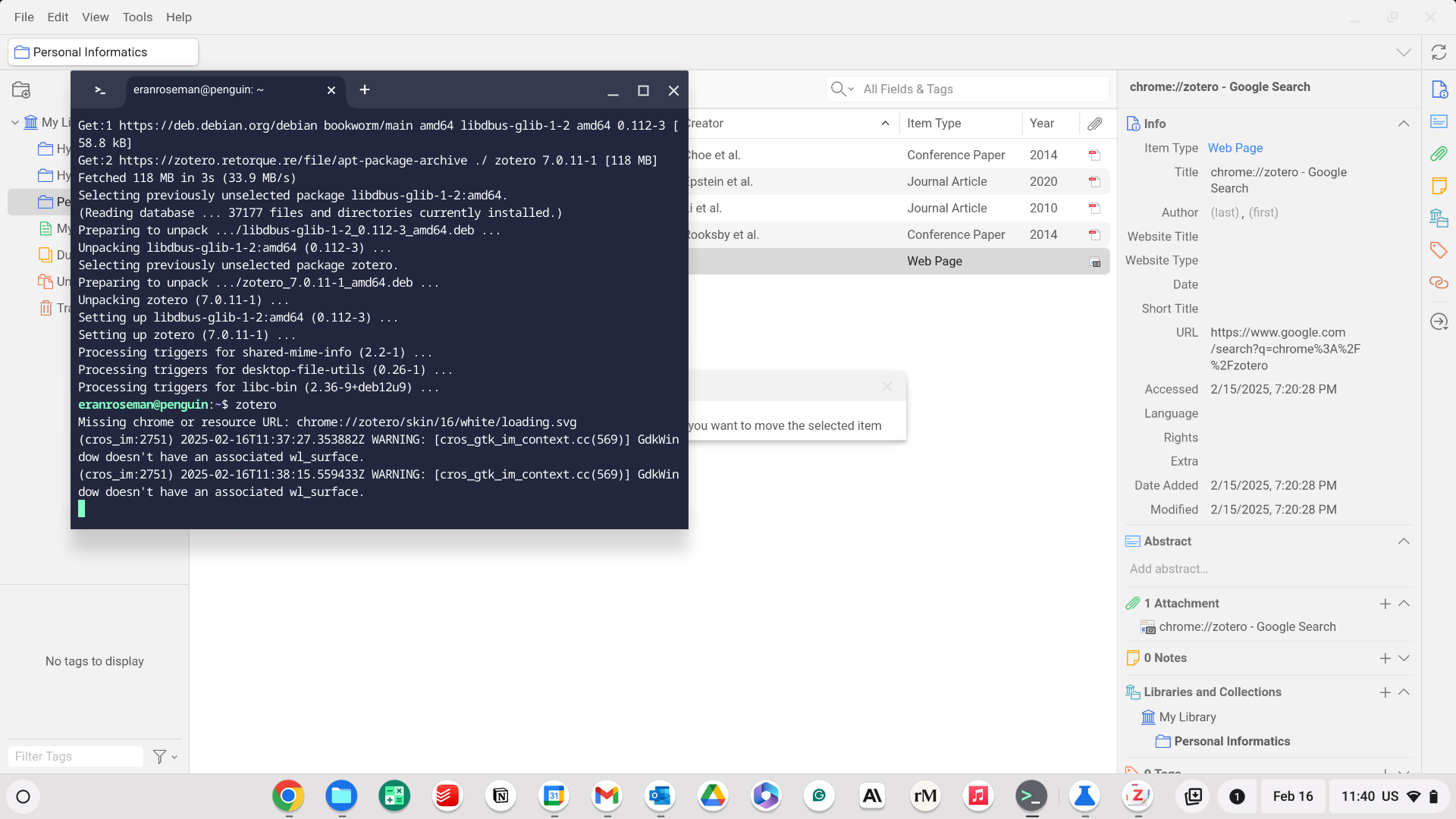Click the attachment column header paperclip
The height and width of the screenshot is (819, 1456).
click(1094, 124)
